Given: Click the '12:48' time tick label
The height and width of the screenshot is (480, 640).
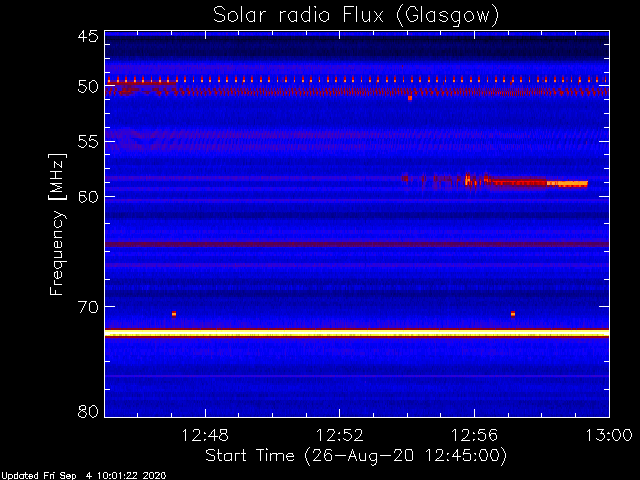Looking at the screenshot, I should pos(205,436).
